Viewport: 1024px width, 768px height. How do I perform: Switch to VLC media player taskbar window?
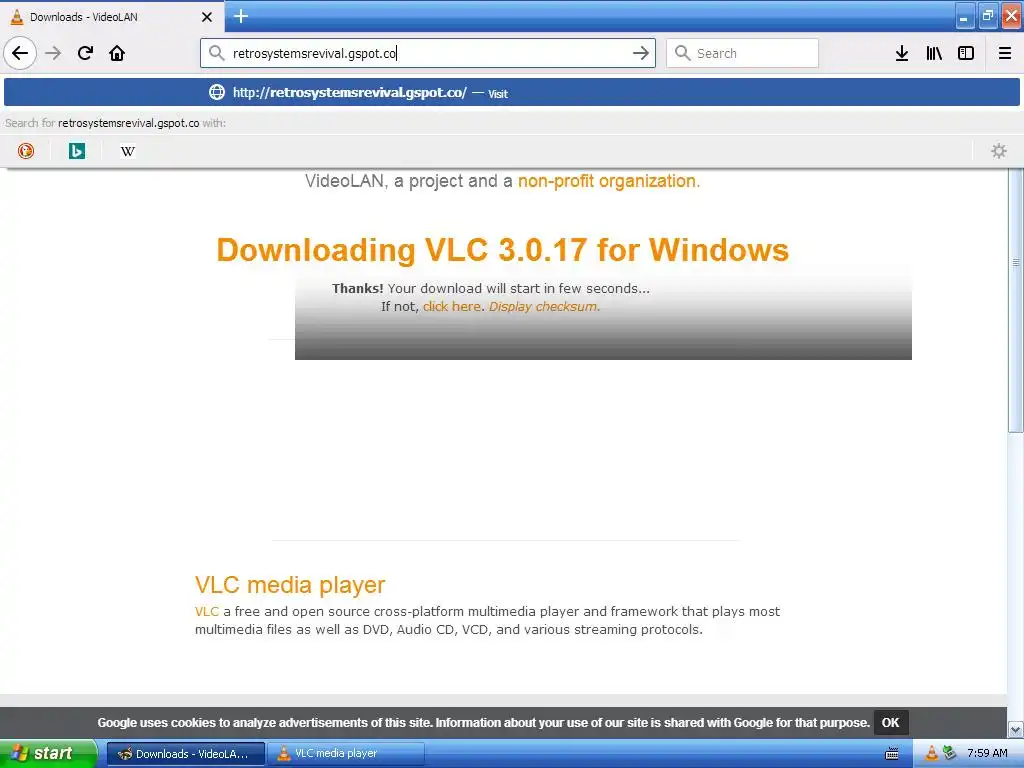coord(345,754)
